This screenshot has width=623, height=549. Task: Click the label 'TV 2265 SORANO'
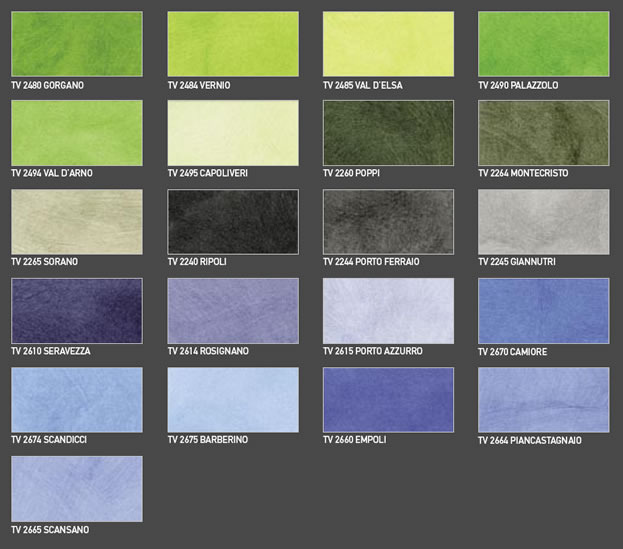point(44,262)
